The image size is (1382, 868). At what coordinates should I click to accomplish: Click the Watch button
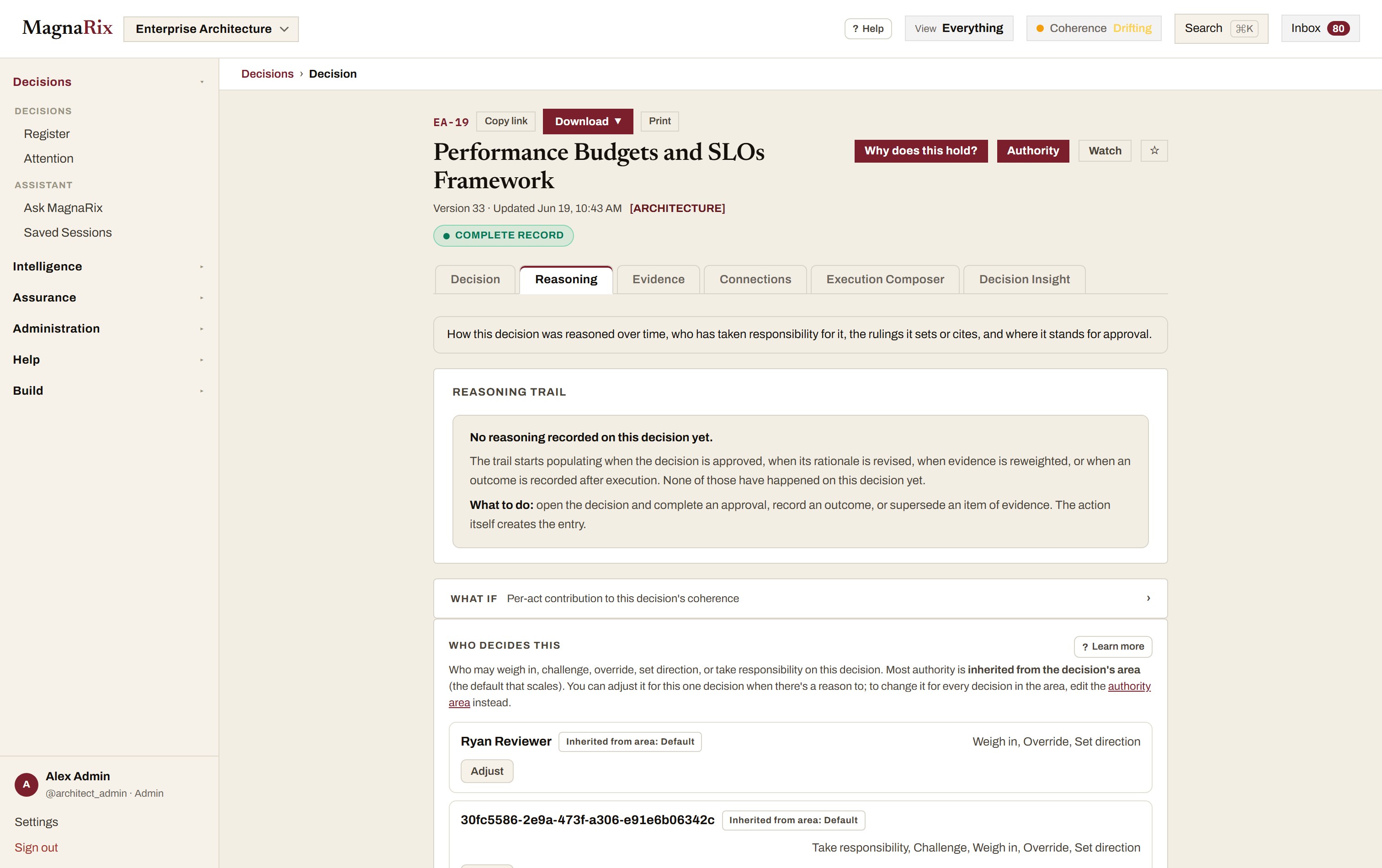(1105, 151)
